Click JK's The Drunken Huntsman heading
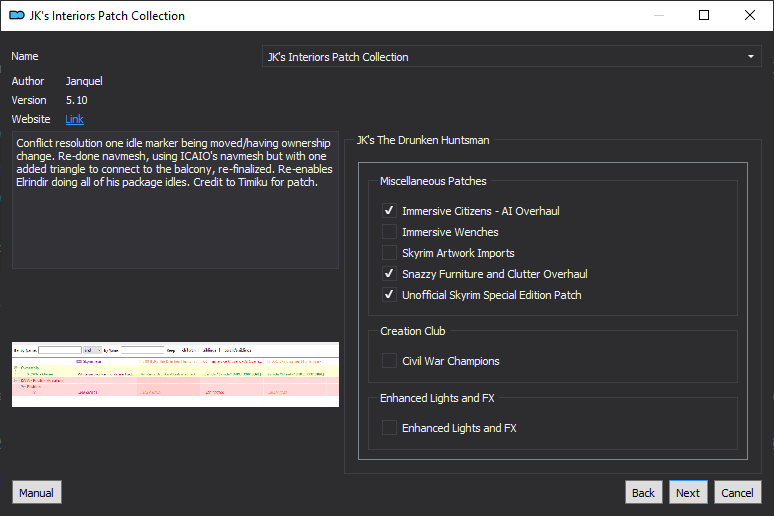 (x=423, y=140)
